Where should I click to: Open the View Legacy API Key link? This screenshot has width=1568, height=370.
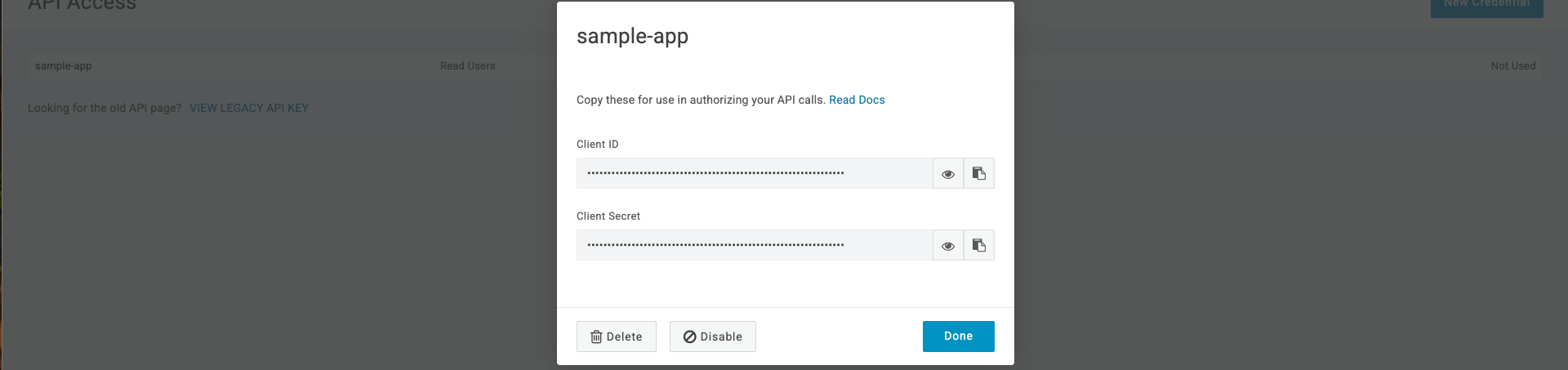pyautogui.click(x=249, y=108)
